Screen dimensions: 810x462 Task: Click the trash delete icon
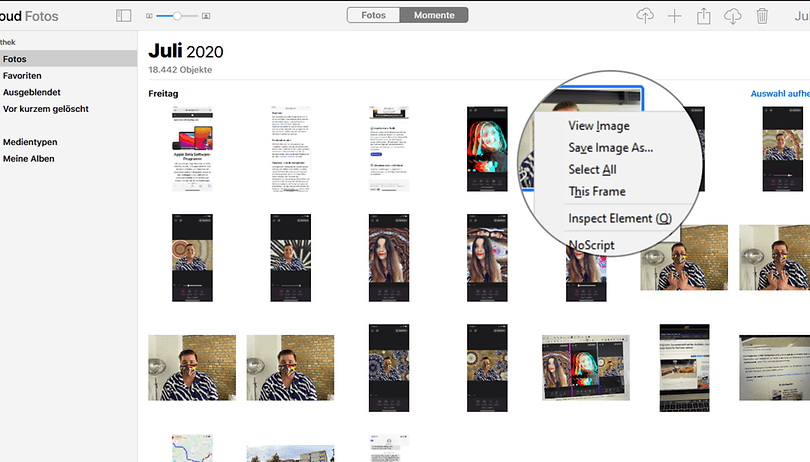[x=762, y=16]
